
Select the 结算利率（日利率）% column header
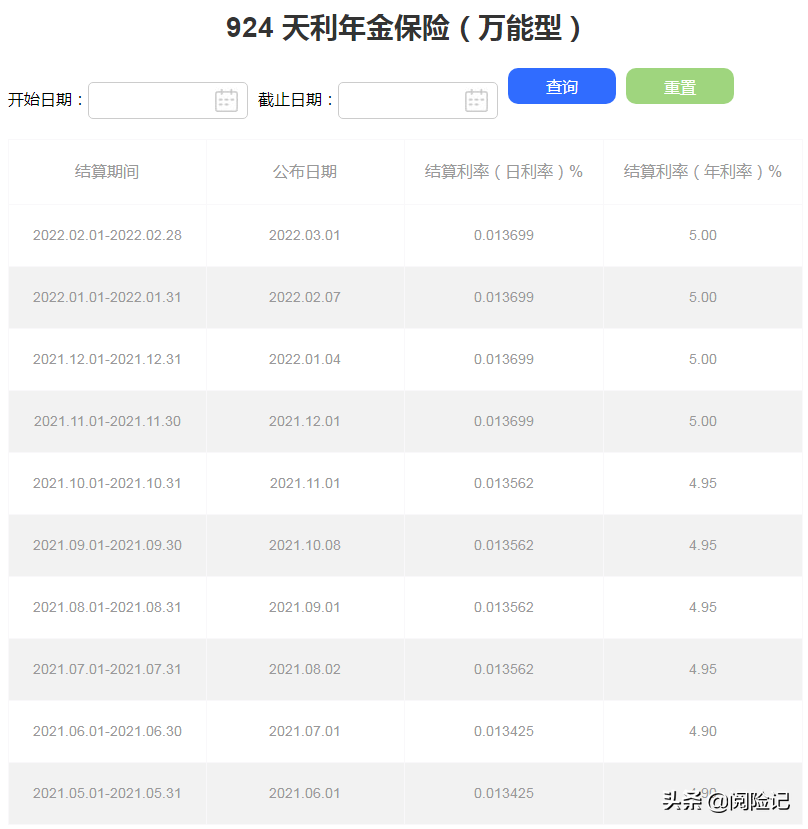503,172
